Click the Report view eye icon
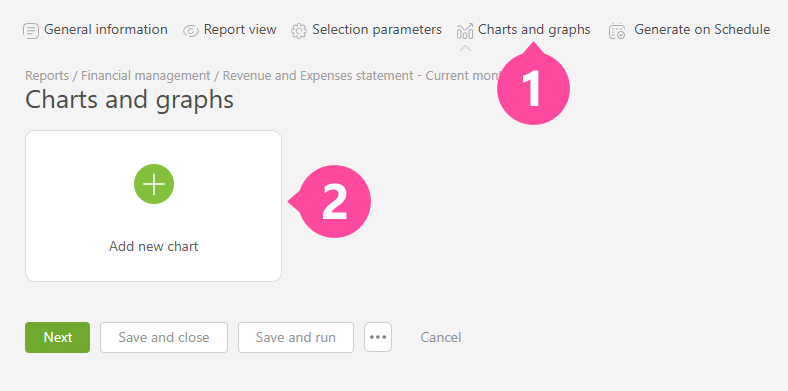The width and height of the screenshot is (788, 391). (191, 31)
